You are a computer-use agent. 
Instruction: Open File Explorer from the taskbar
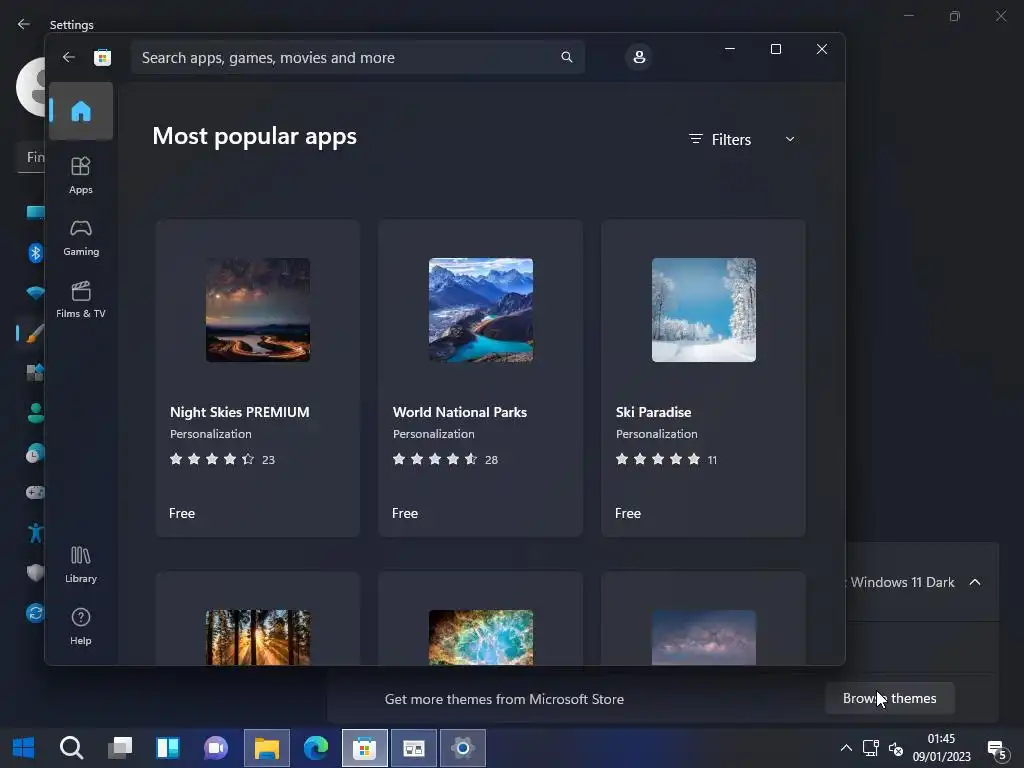pos(266,748)
